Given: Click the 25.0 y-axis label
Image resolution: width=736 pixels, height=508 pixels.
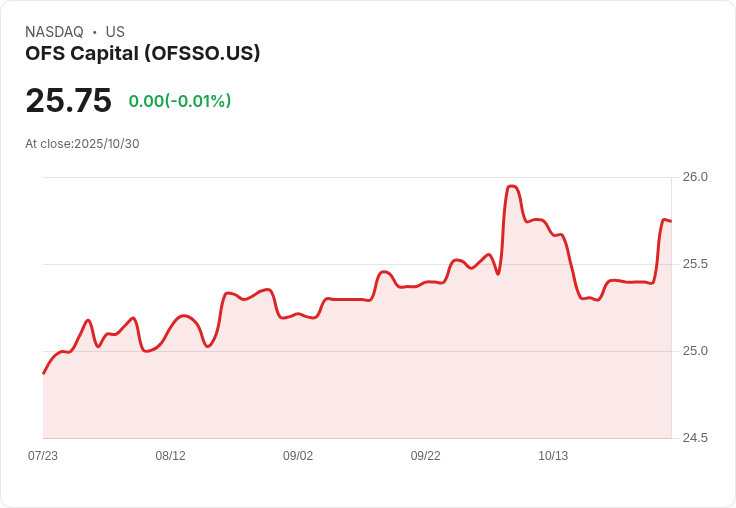Looking at the screenshot, I should 695,351.
